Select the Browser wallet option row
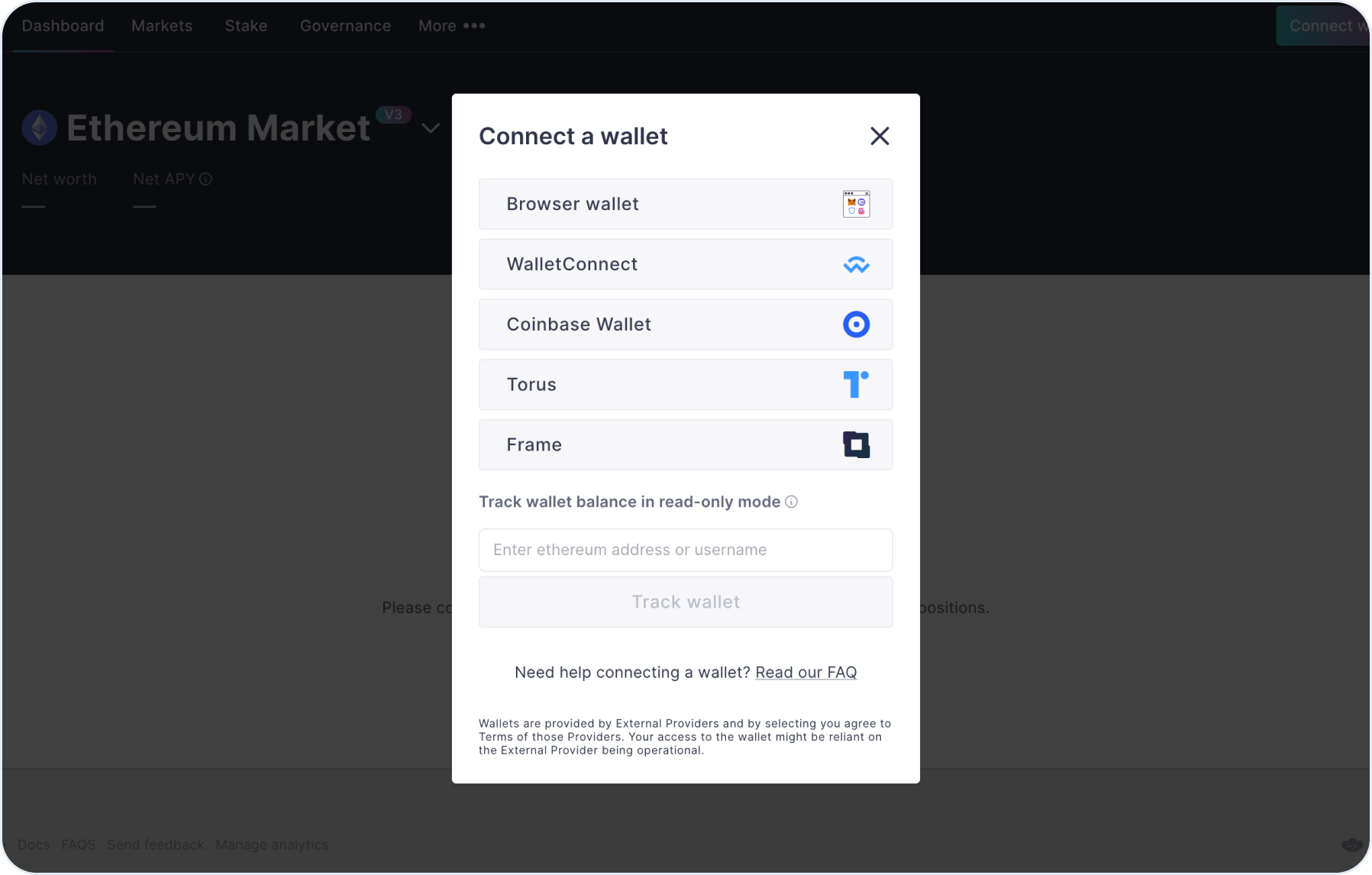This screenshot has height=875, width=1372. click(685, 204)
